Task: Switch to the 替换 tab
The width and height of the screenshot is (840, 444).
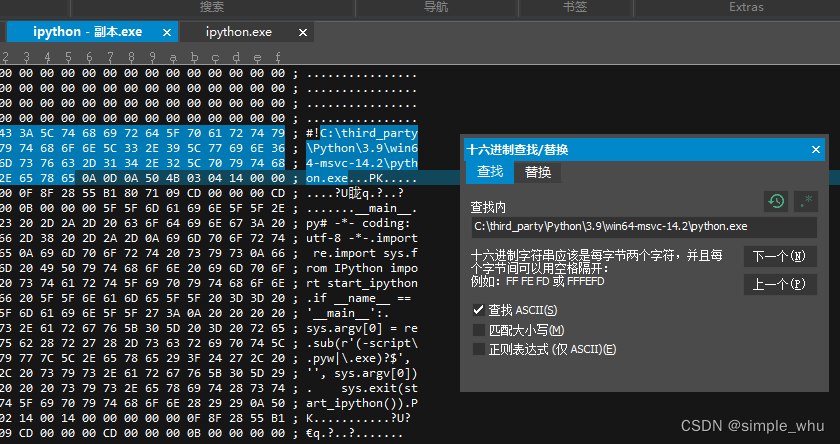Action: 538,172
